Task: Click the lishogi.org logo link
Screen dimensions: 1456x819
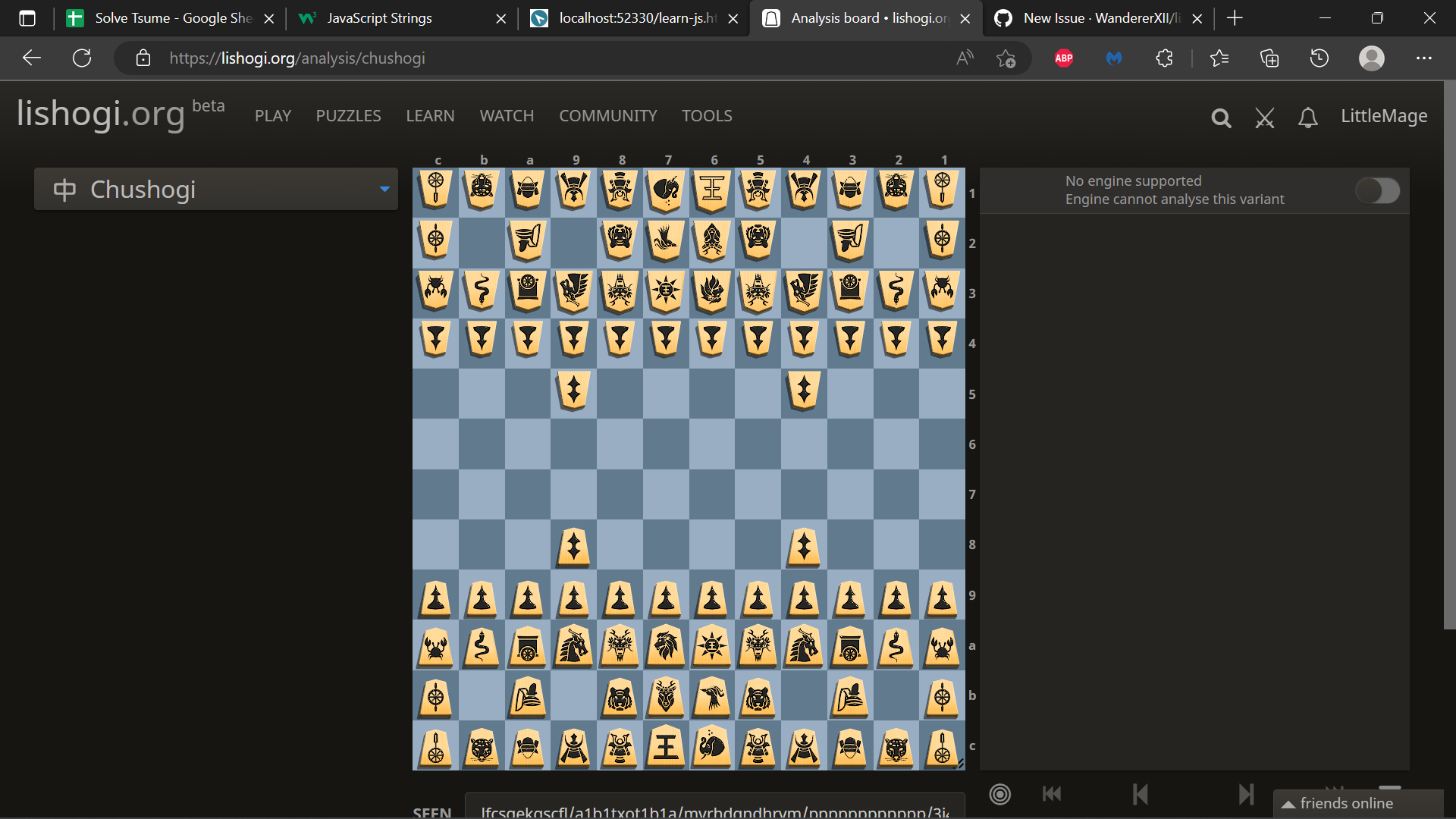Action: point(101,114)
